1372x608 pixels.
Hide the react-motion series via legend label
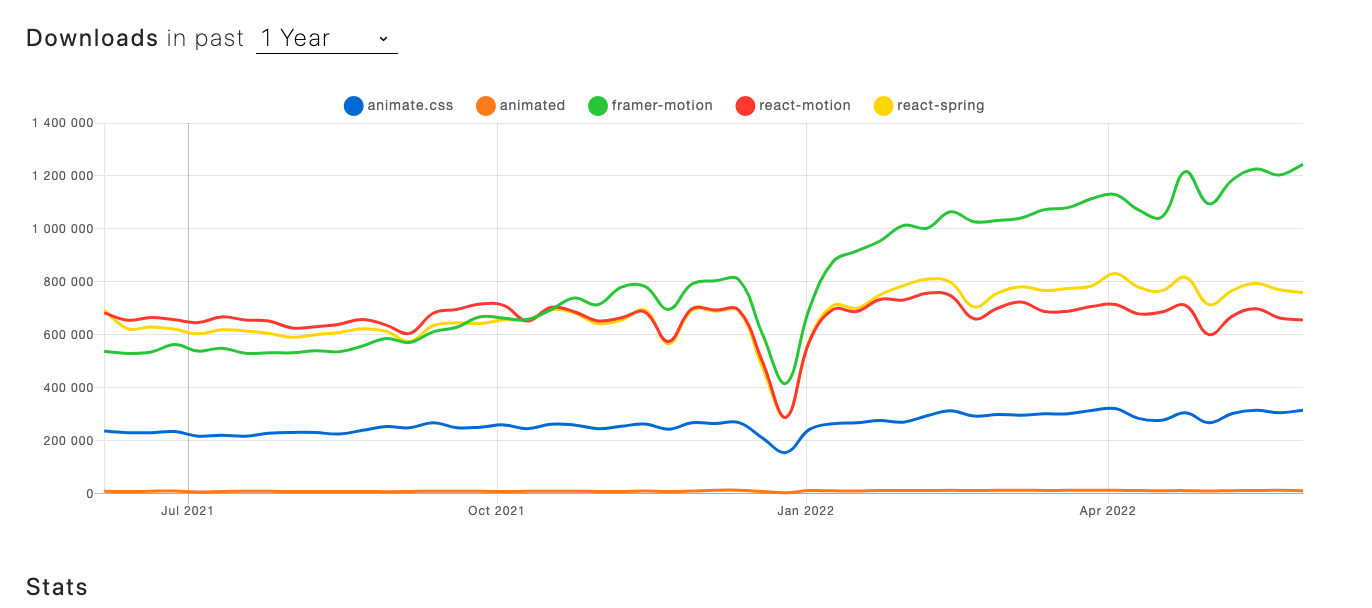coord(805,106)
